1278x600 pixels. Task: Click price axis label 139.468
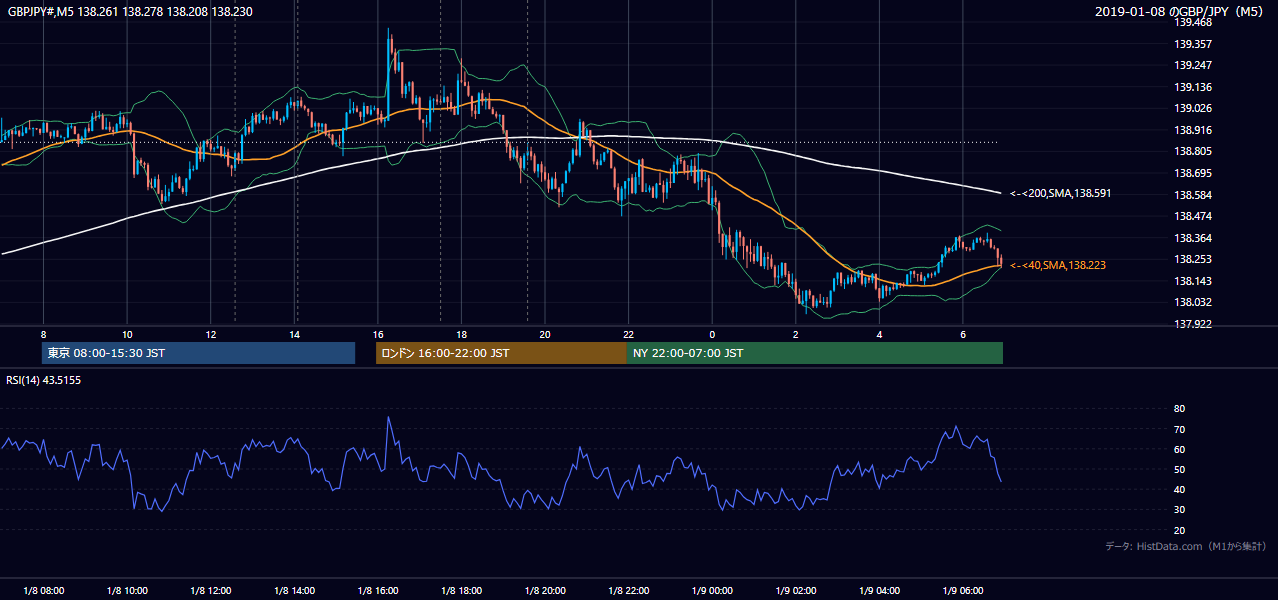1193,22
